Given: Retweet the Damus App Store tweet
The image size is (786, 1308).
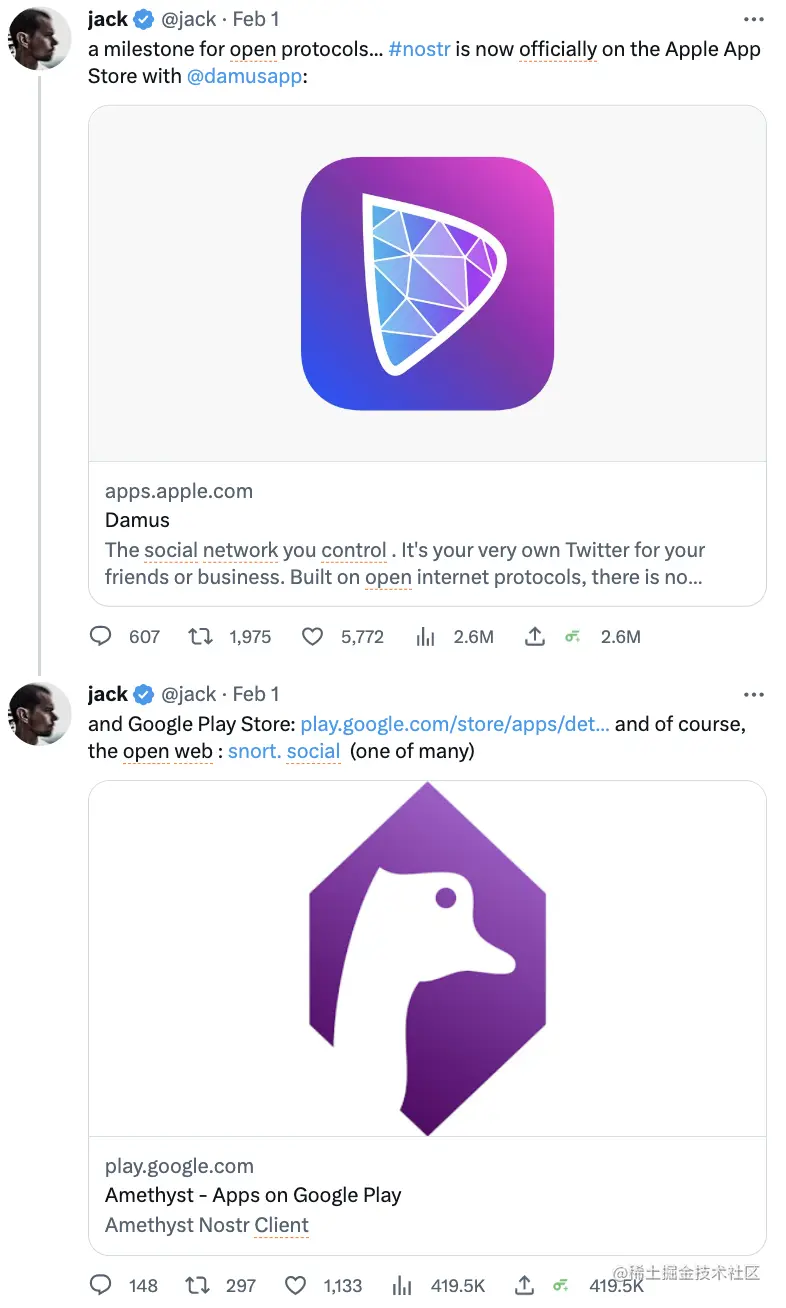Looking at the screenshot, I should [x=200, y=636].
